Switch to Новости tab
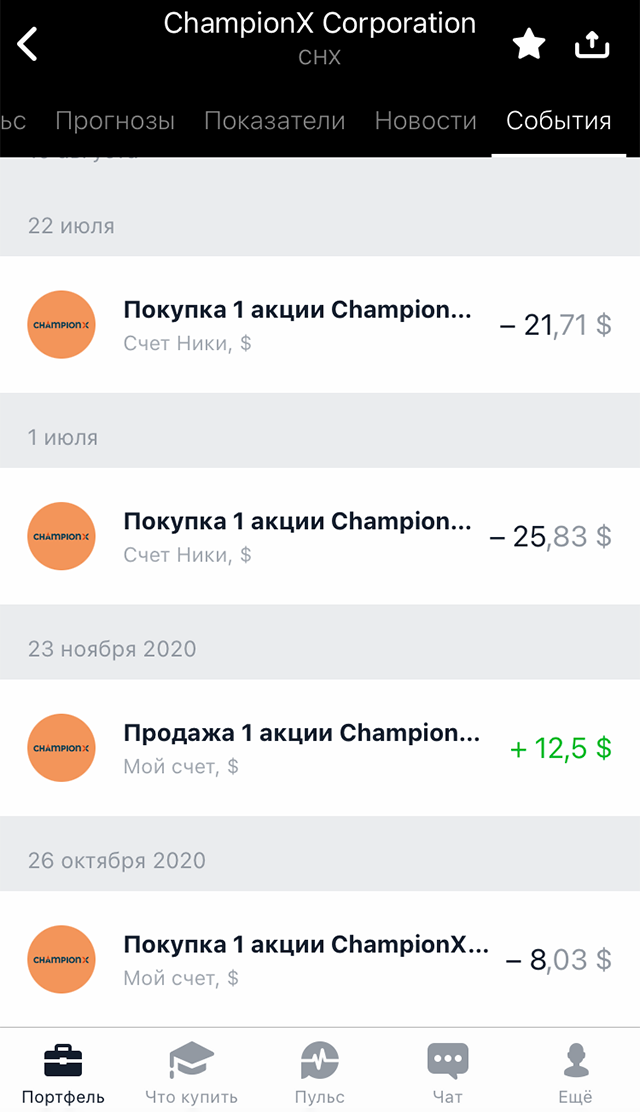The height and width of the screenshot is (1112, 640). coord(425,121)
